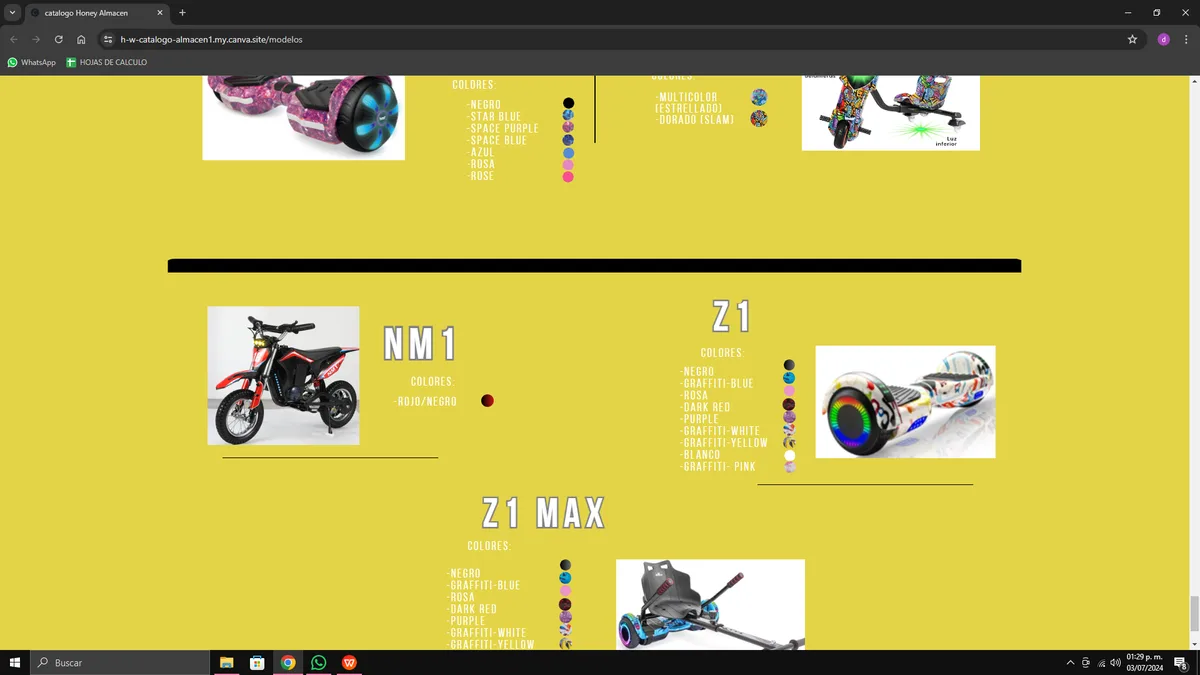The width and height of the screenshot is (1200, 675).
Task: Click the Z1 MAX kart image
Action: tap(710, 605)
